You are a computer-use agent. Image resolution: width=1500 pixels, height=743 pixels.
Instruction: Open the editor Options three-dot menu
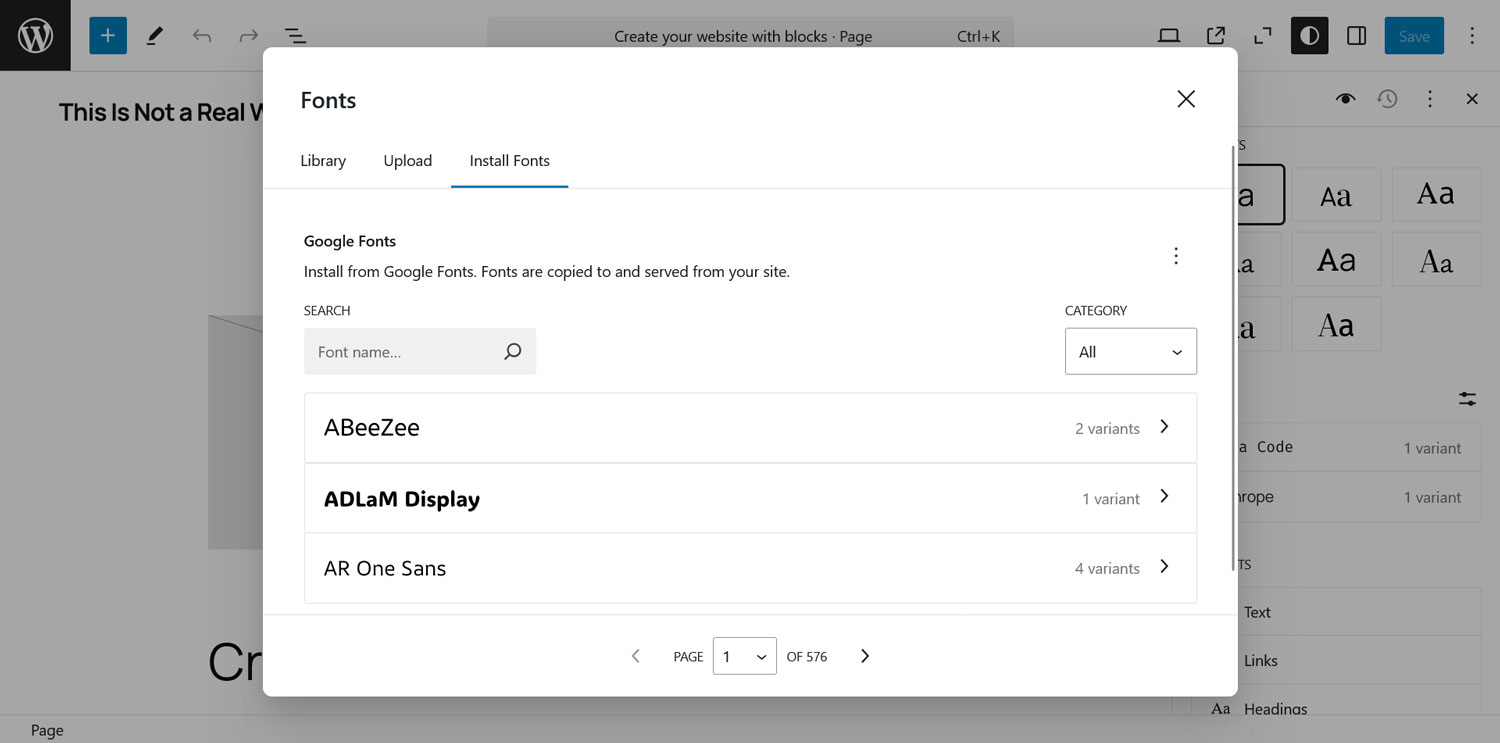[x=1471, y=36]
